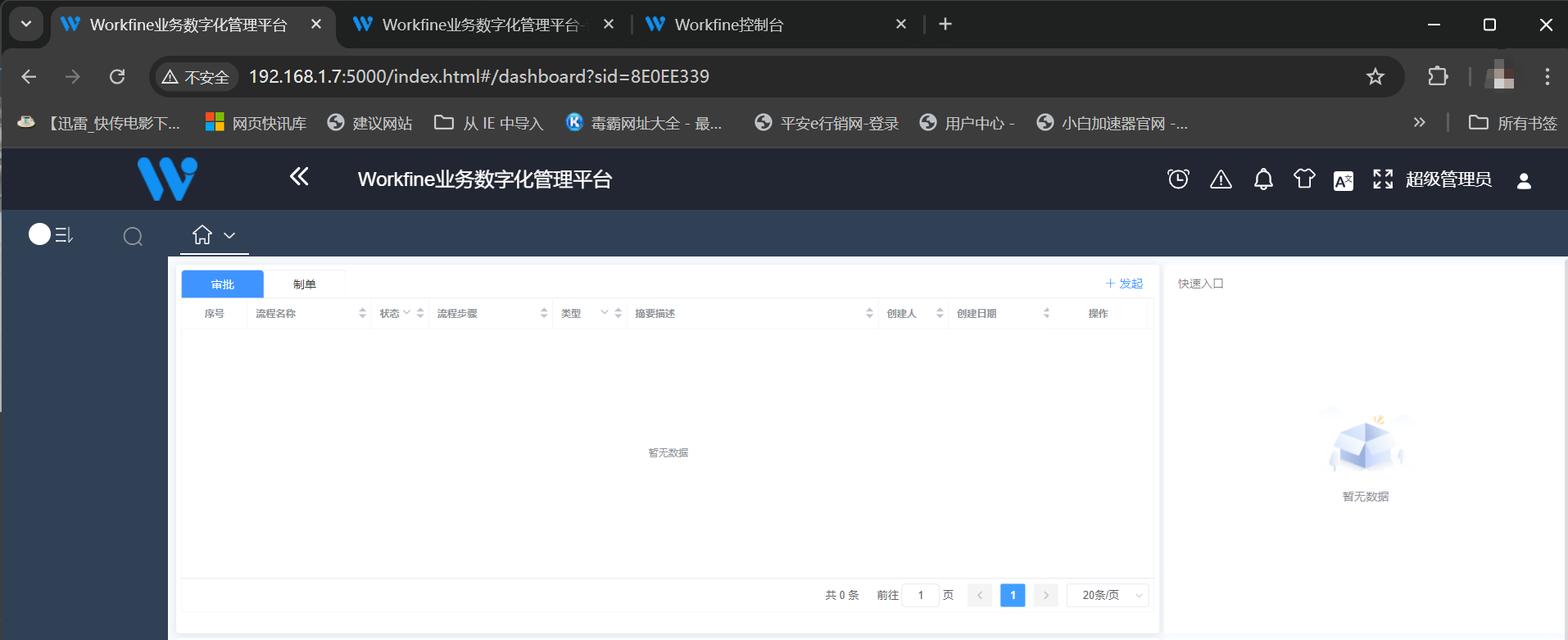Open the 状态 column filter dropdown
Screen dimensions: 1568x640
[407, 313]
